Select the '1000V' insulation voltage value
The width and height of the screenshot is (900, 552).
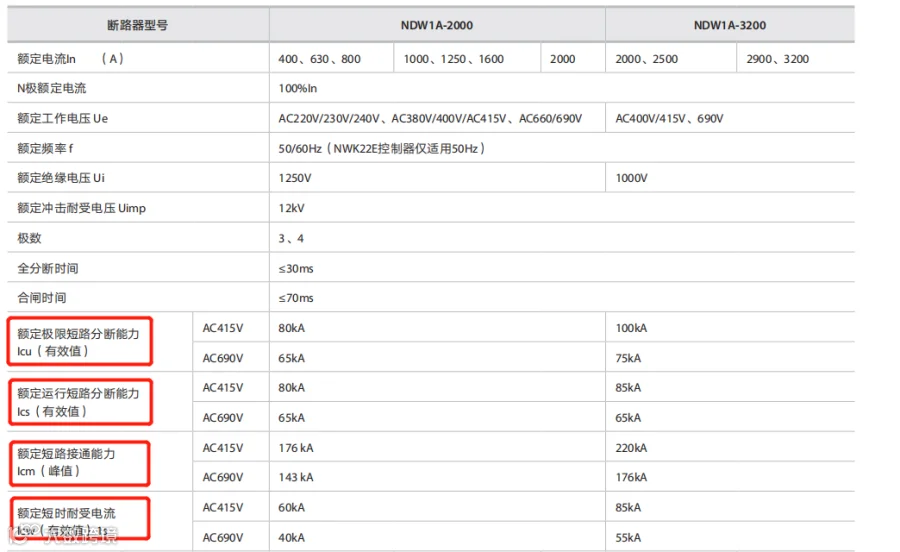pyautogui.click(x=631, y=178)
